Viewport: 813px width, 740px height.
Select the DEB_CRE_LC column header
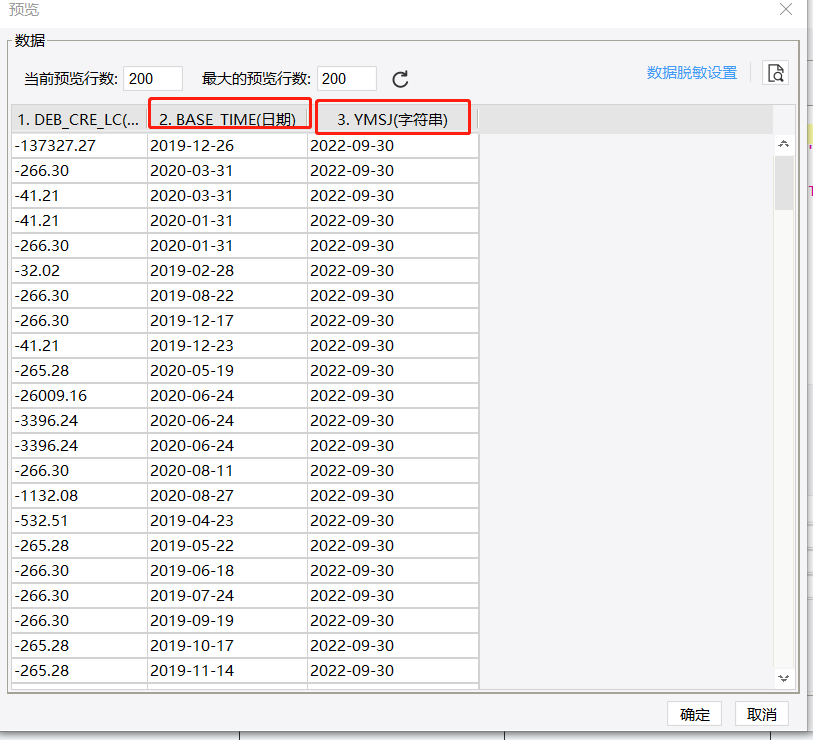coord(79,120)
